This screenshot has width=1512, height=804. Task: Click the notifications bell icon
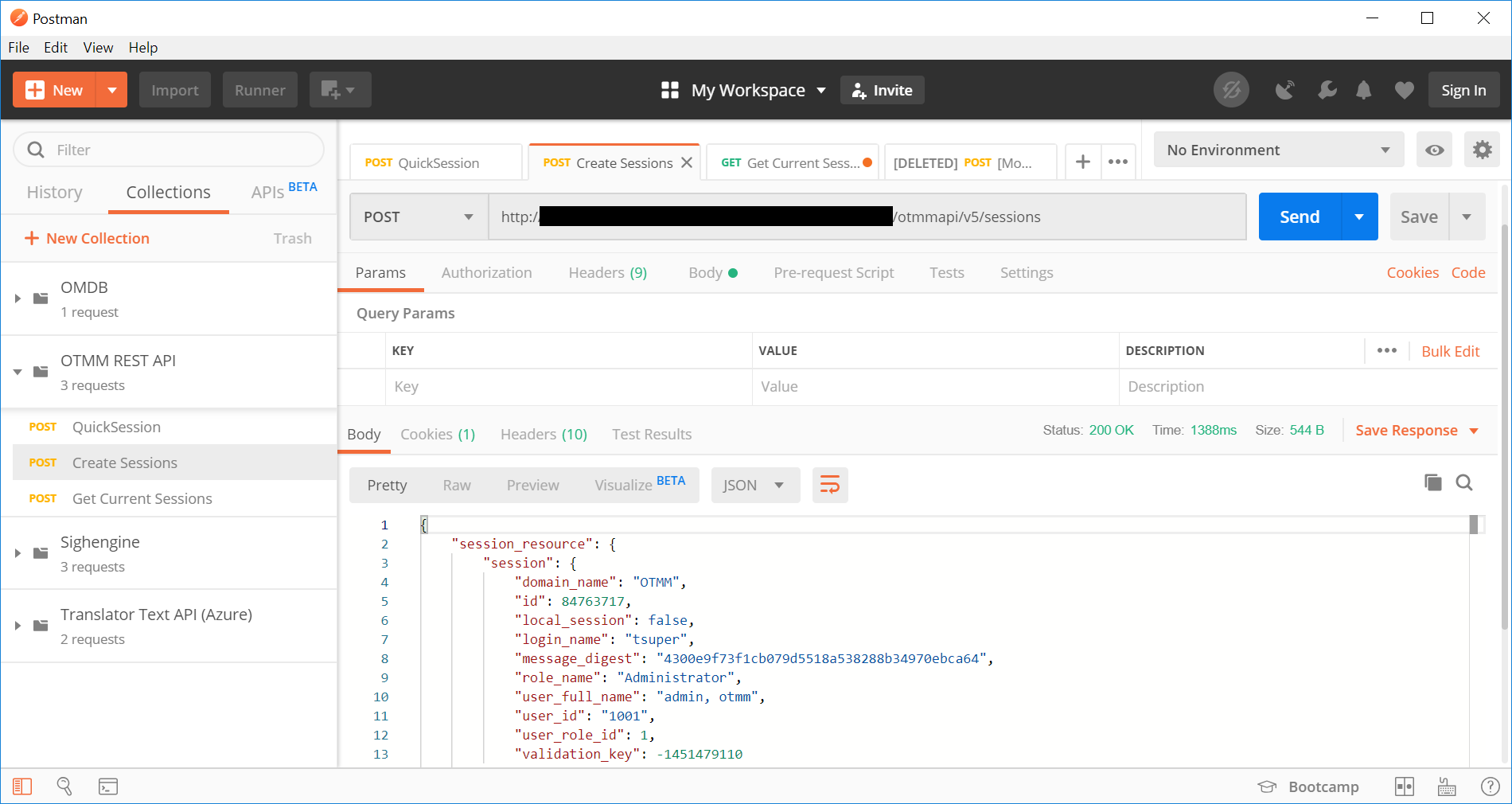tap(1364, 90)
